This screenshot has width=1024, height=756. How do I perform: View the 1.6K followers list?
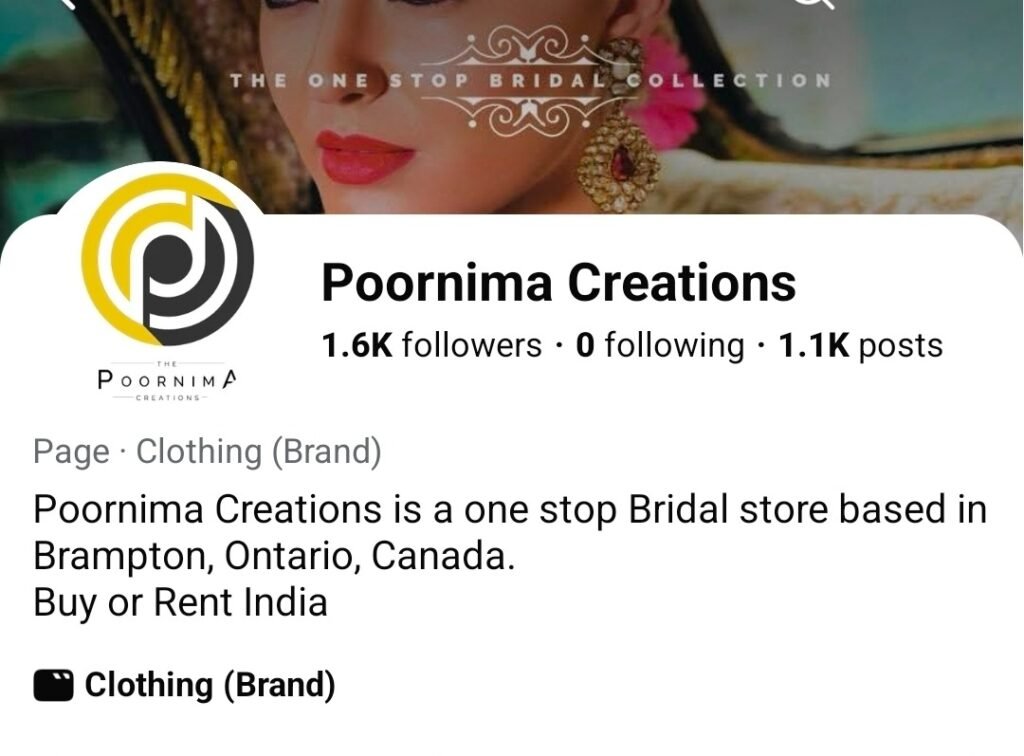(x=431, y=346)
